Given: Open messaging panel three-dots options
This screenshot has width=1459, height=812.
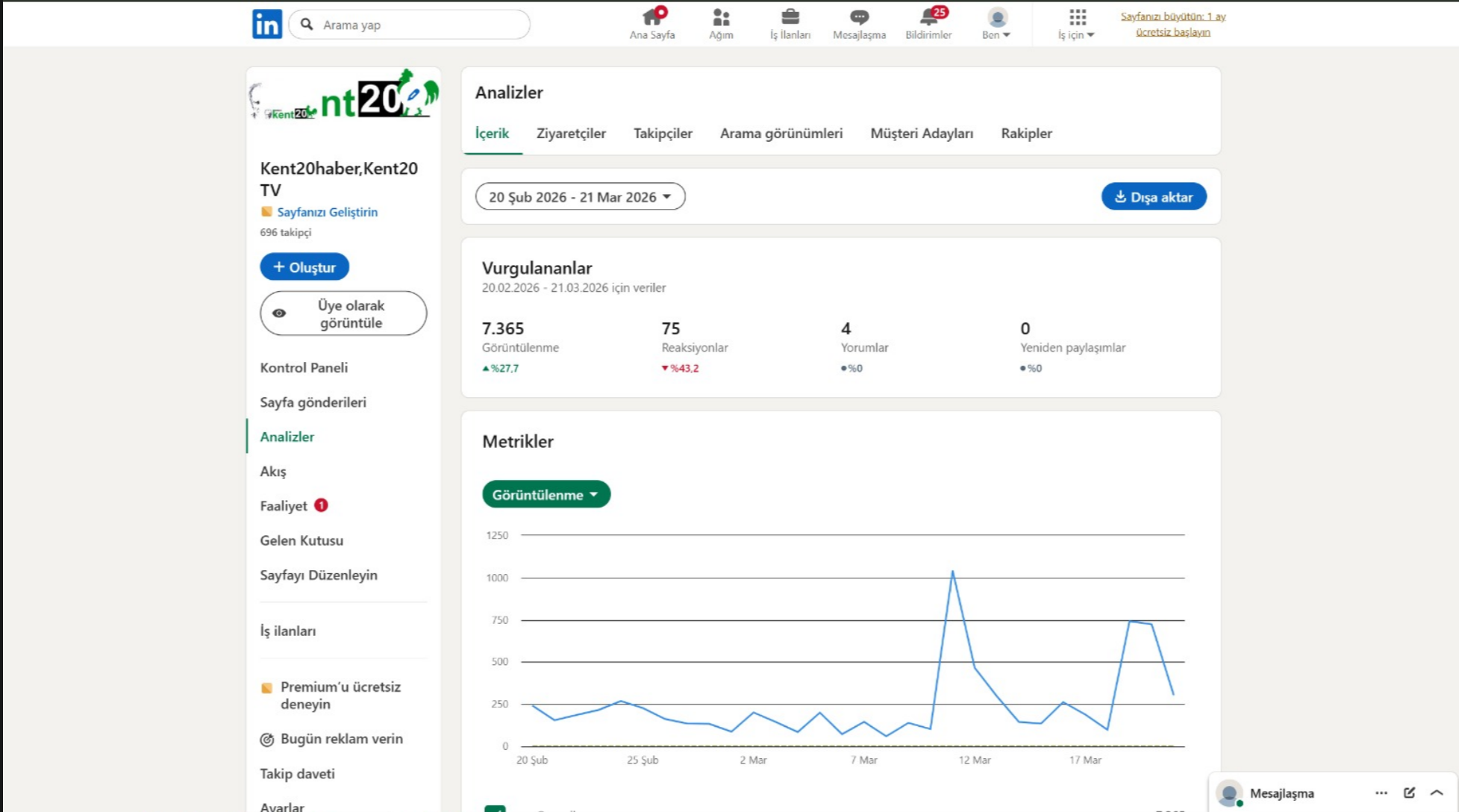Looking at the screenshot, I should tap(1381, 793).
